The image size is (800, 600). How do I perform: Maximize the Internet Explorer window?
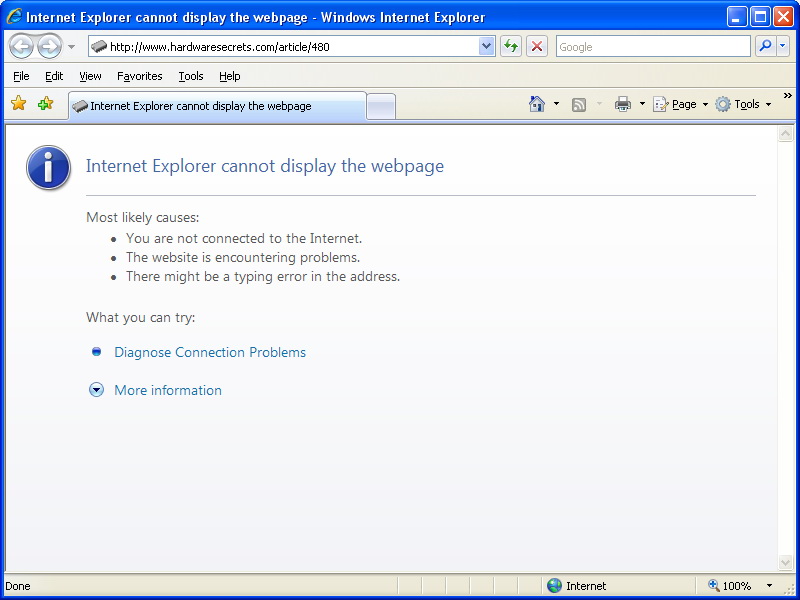pos(760,17)
